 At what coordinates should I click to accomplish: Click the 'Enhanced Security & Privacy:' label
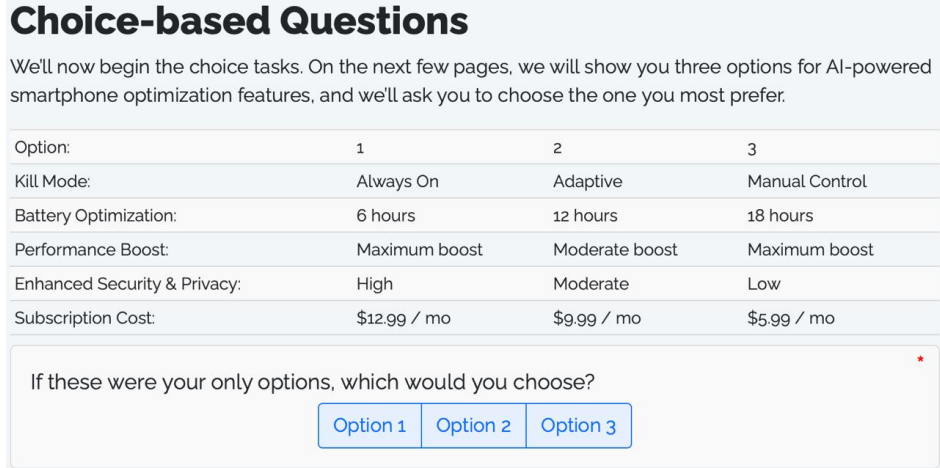point(128,284)
